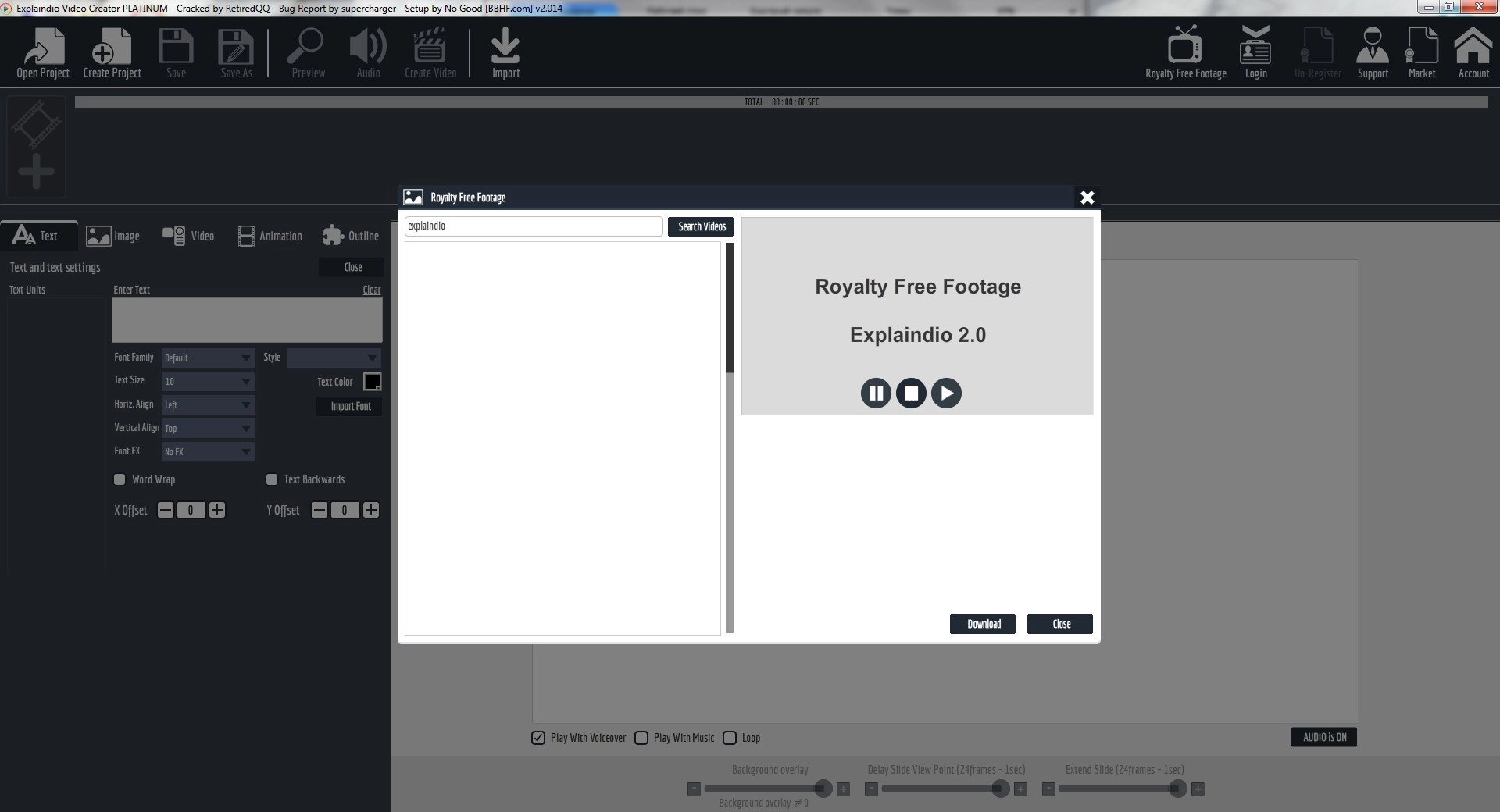1500x812 pixels.
Task: Open the Style dropdown
Action: tap(334, 358)
